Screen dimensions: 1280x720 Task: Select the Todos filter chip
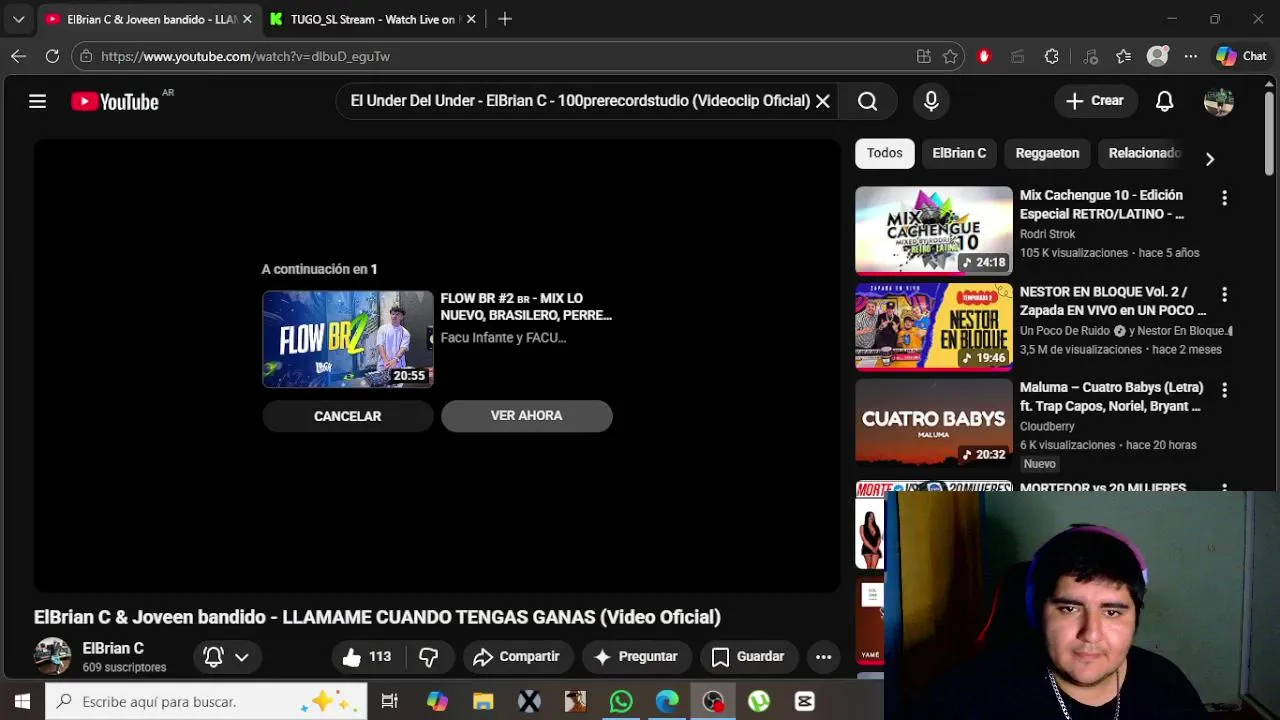point(884,153)
